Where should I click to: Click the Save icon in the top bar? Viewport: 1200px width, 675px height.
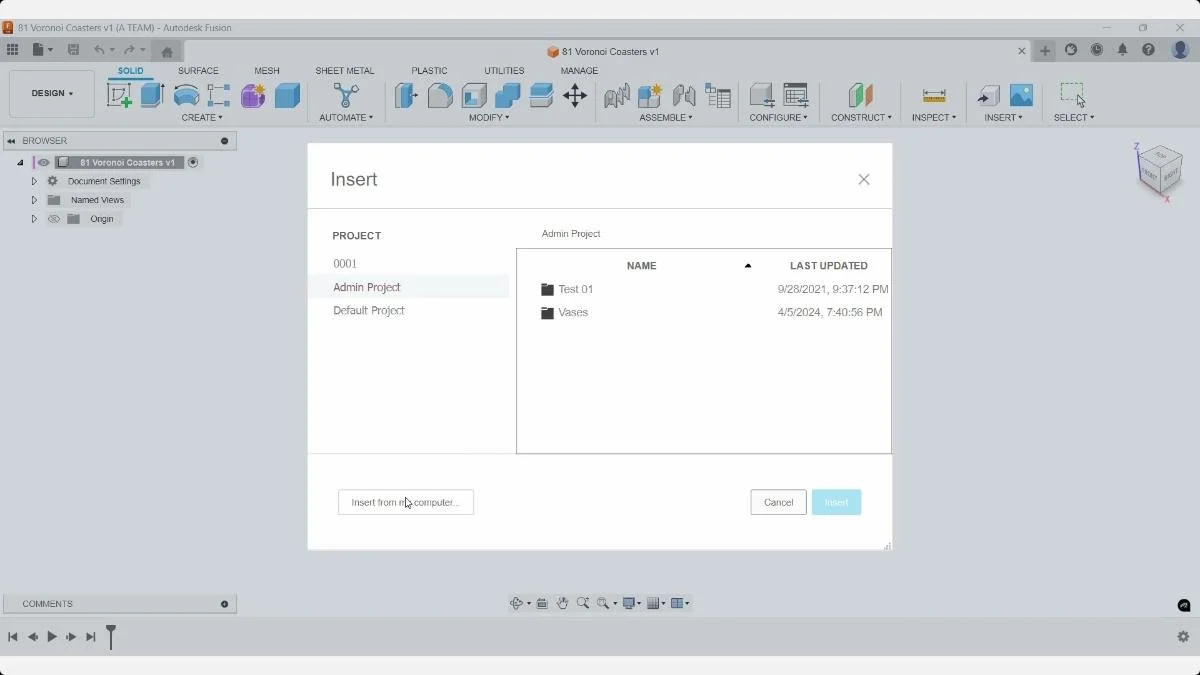(x=73, y=50)
